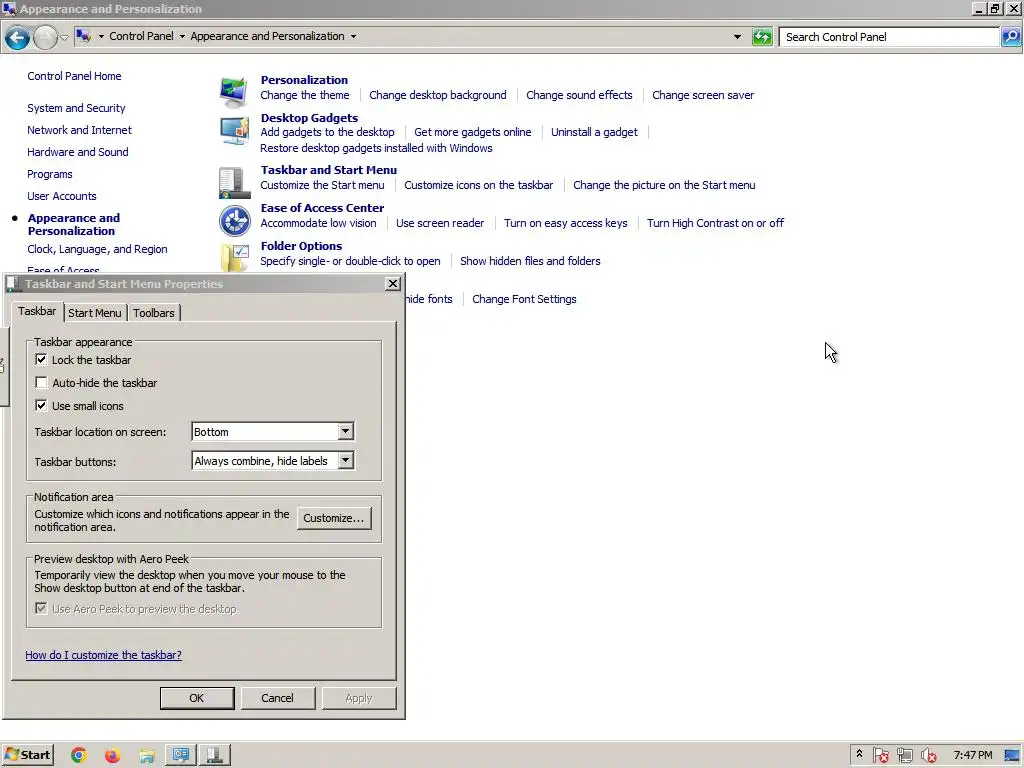Click the Control Panel taskbar button
This screenshot has width=1024, height=768.
(x=181, y=755)
